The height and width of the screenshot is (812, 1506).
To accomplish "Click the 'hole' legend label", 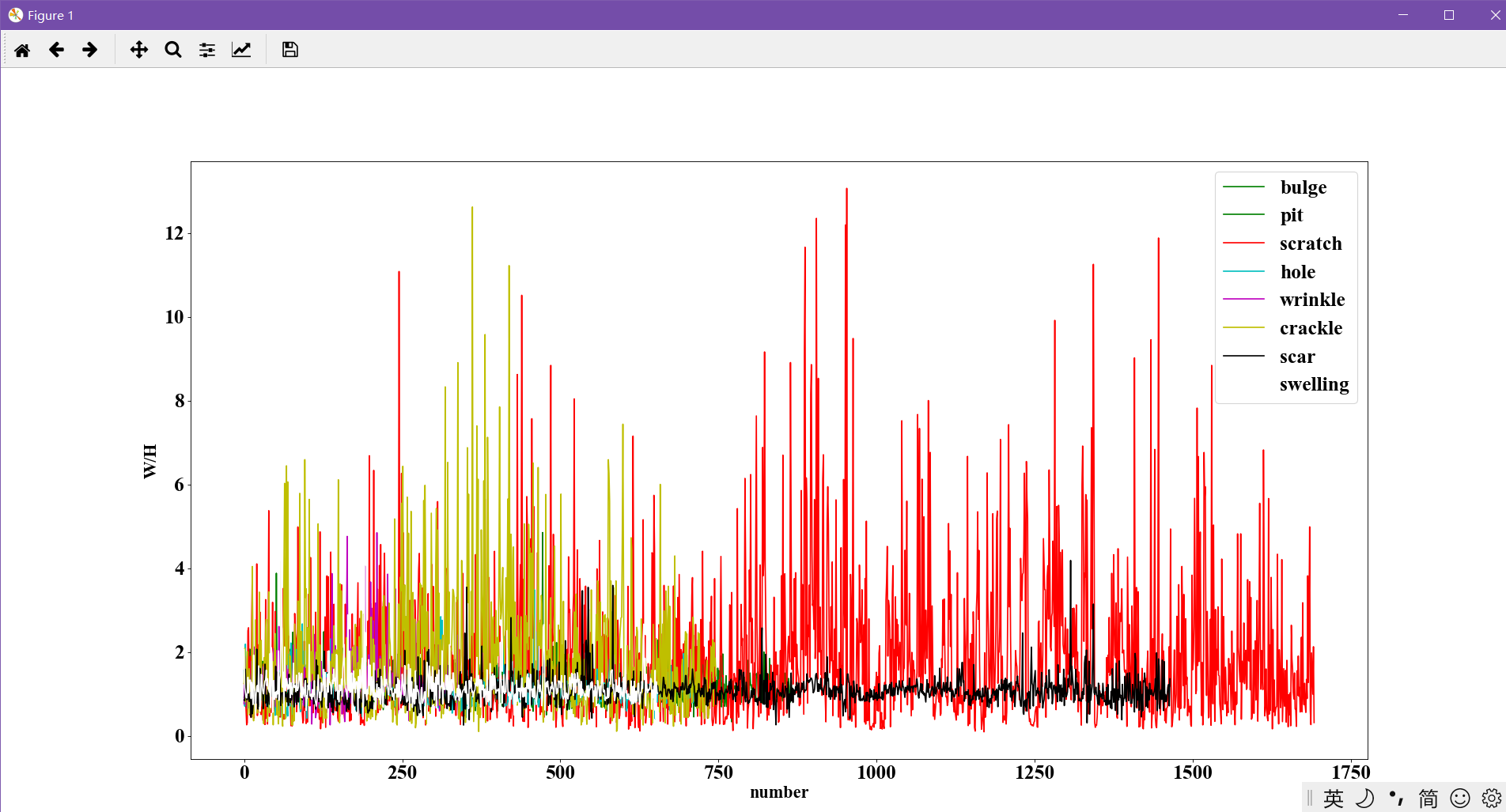I will 1298,272.
